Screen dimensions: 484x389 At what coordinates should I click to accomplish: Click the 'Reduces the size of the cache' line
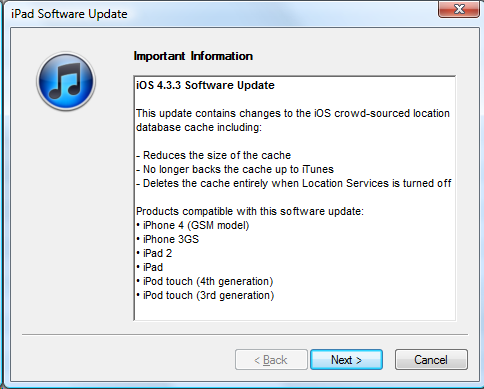(214, 155)
